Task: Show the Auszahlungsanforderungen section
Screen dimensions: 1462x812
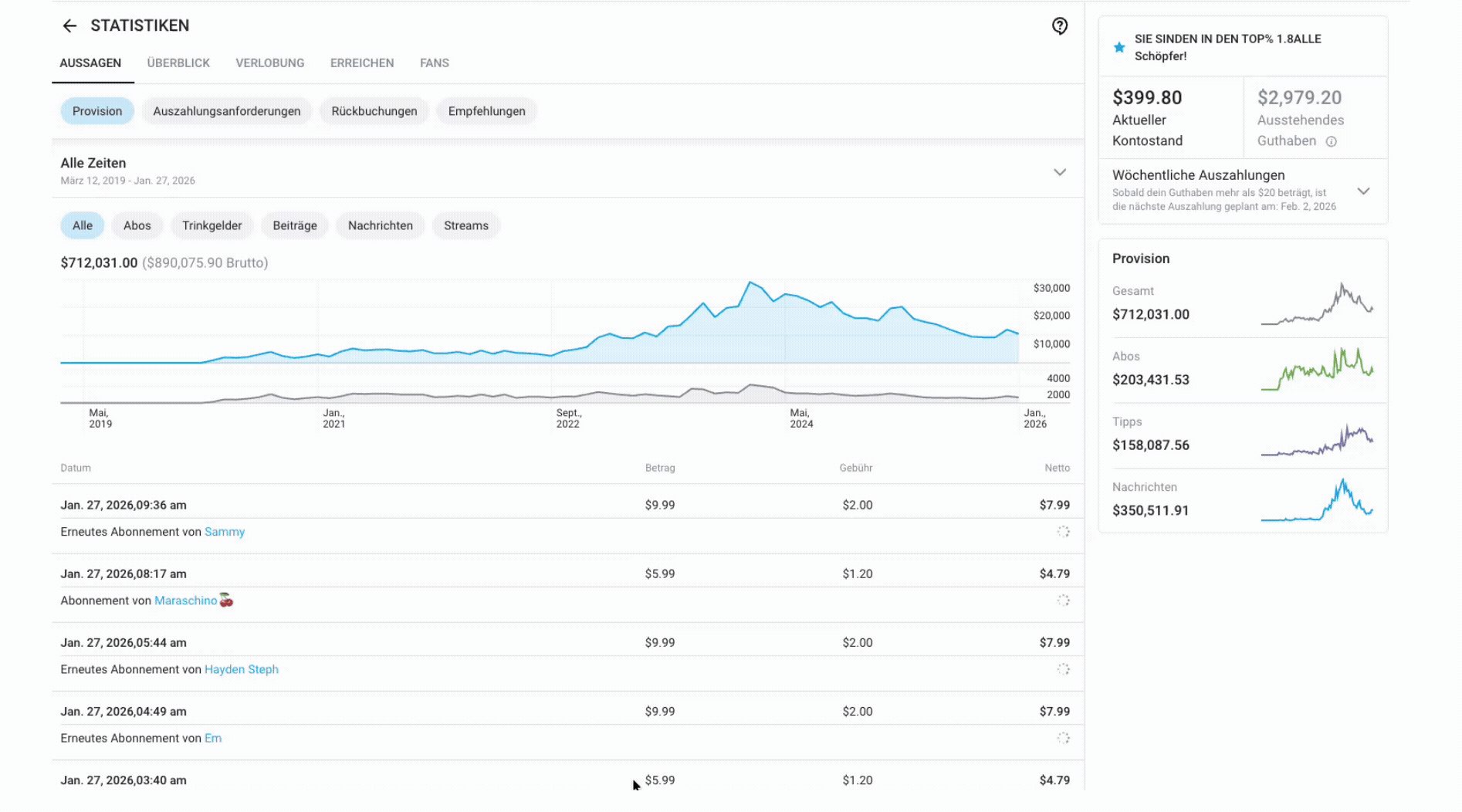Action: tap(226, 111)
